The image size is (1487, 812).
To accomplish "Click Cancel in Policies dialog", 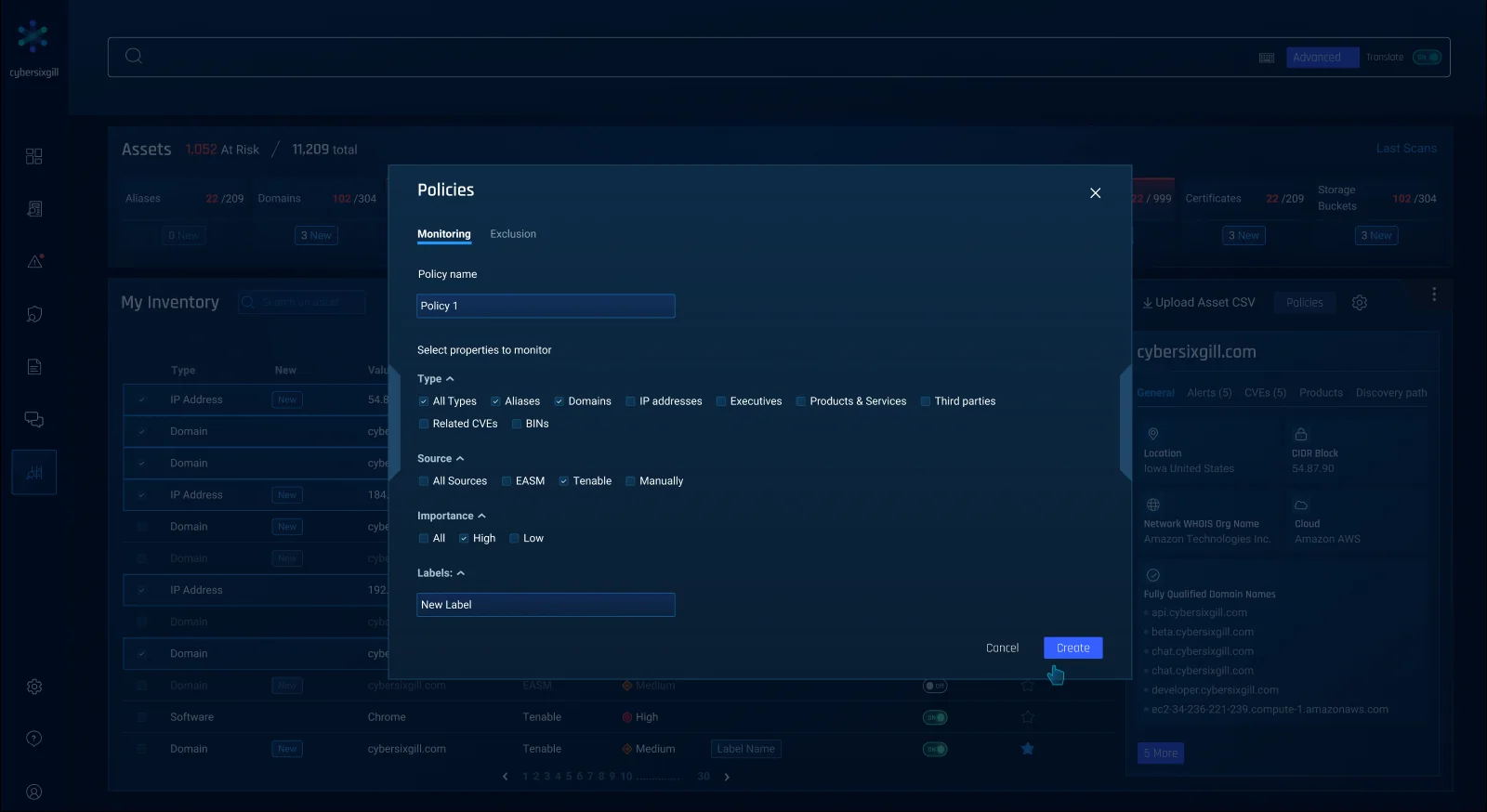I will tap(1002, 648).
